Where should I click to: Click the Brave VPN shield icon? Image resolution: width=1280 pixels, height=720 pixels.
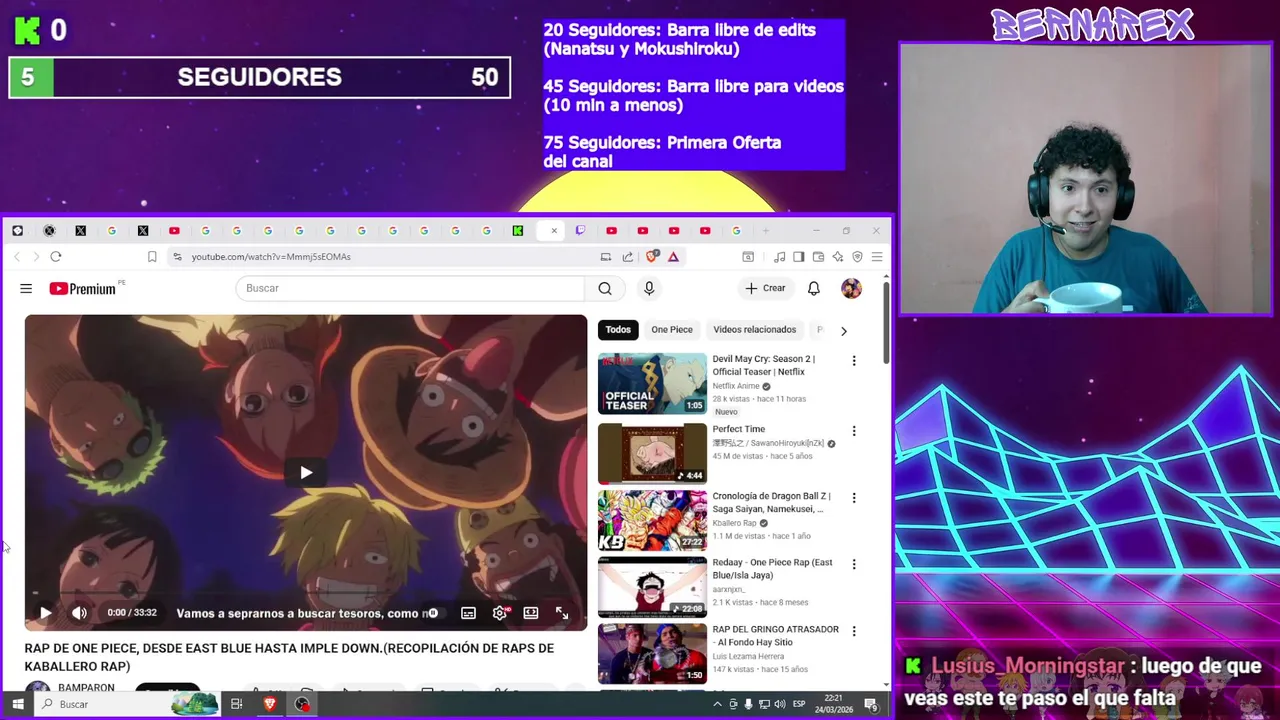pos(857,257)
